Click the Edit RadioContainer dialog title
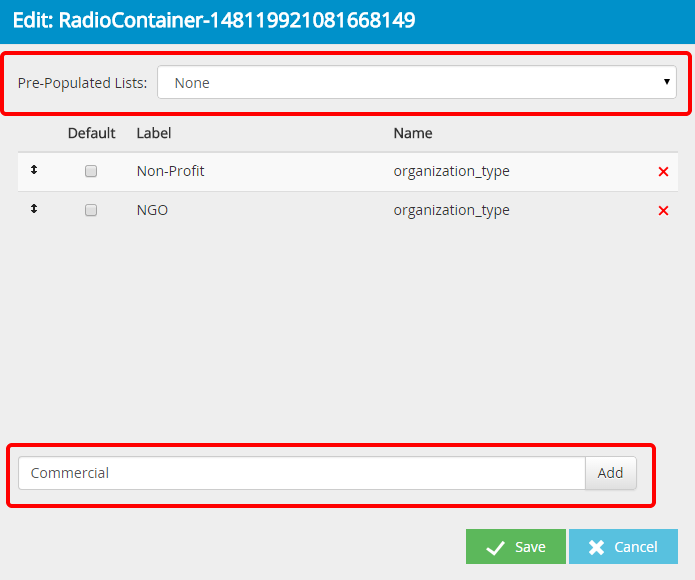Viewport: 695px width, 580px height. (214, 20)
